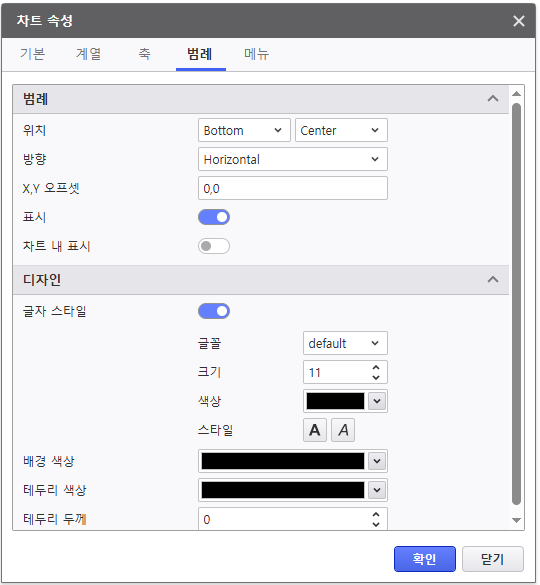
Task: Apply italic style with the slanted A button
Action: tap(343, 430)
